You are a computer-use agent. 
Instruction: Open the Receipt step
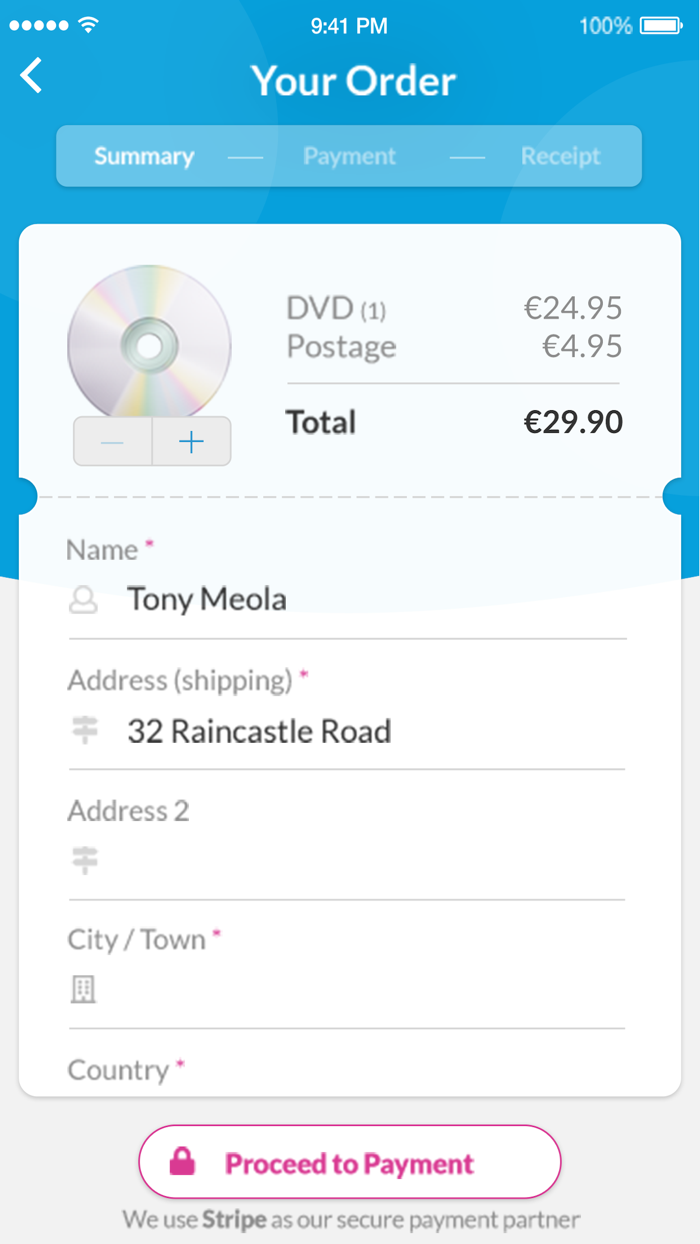tap(560, 156)
